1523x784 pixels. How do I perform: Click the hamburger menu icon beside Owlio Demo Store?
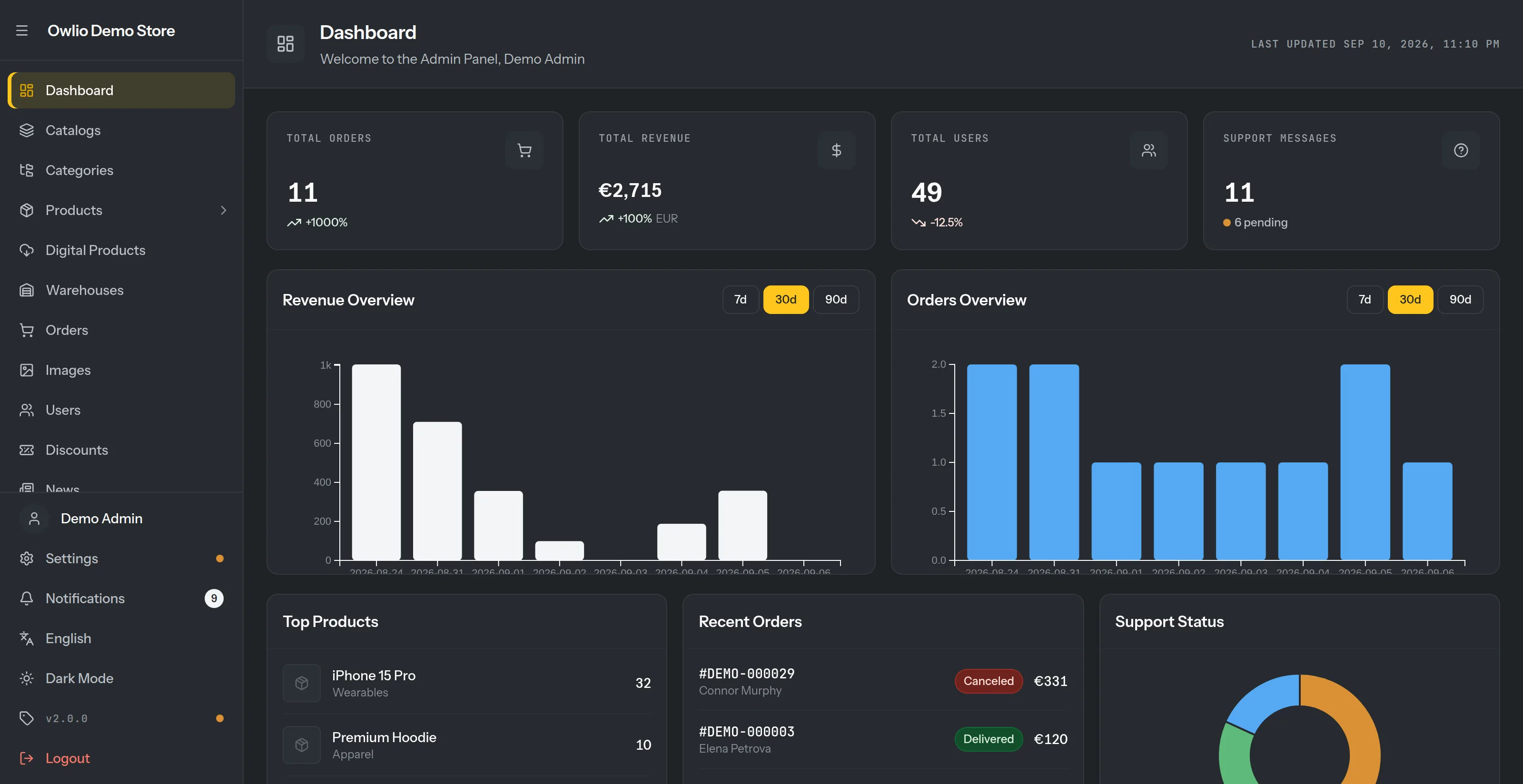[x=22, y=31]
